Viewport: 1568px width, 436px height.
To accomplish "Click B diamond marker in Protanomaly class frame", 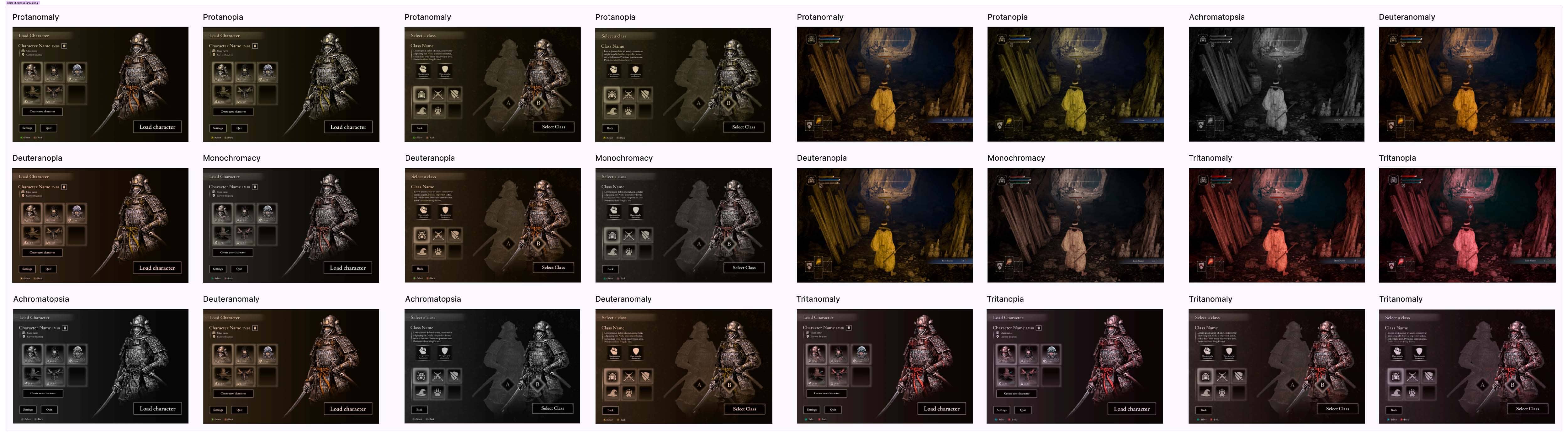I will [538, 103].
